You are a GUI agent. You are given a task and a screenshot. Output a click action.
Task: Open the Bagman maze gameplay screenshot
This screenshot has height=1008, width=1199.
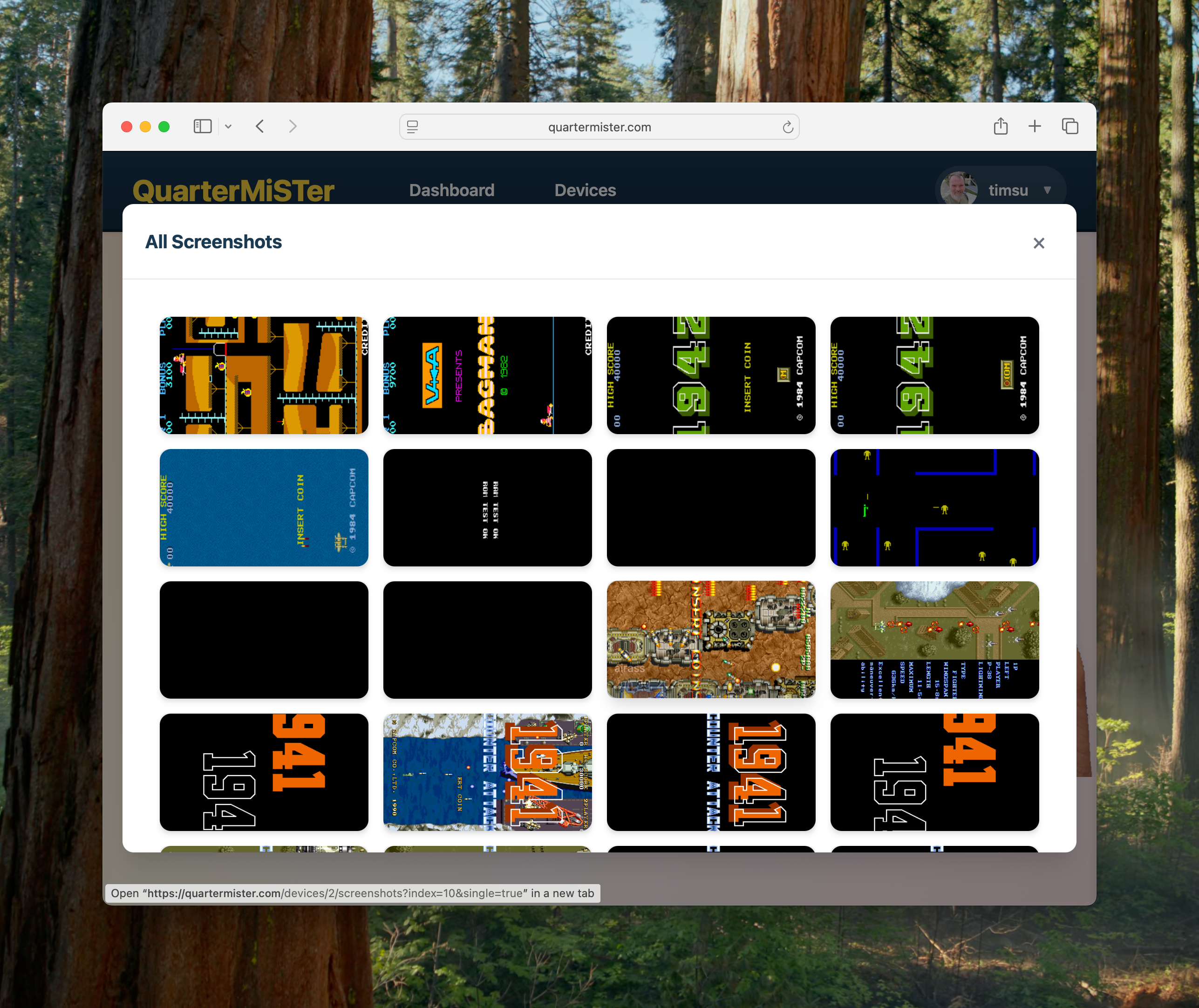point(264,375)
